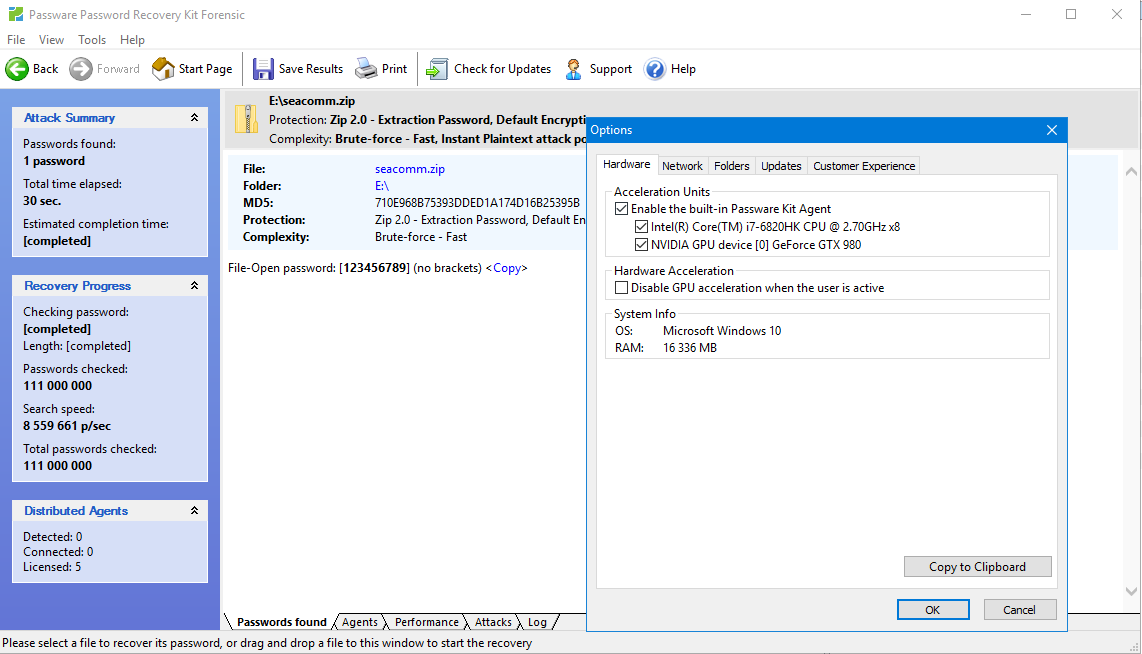Viewport: 1142px width, 654px height.
Task: Select the Passwords found bottom tab
Action: pyautogui.click(x=281, y=623)
